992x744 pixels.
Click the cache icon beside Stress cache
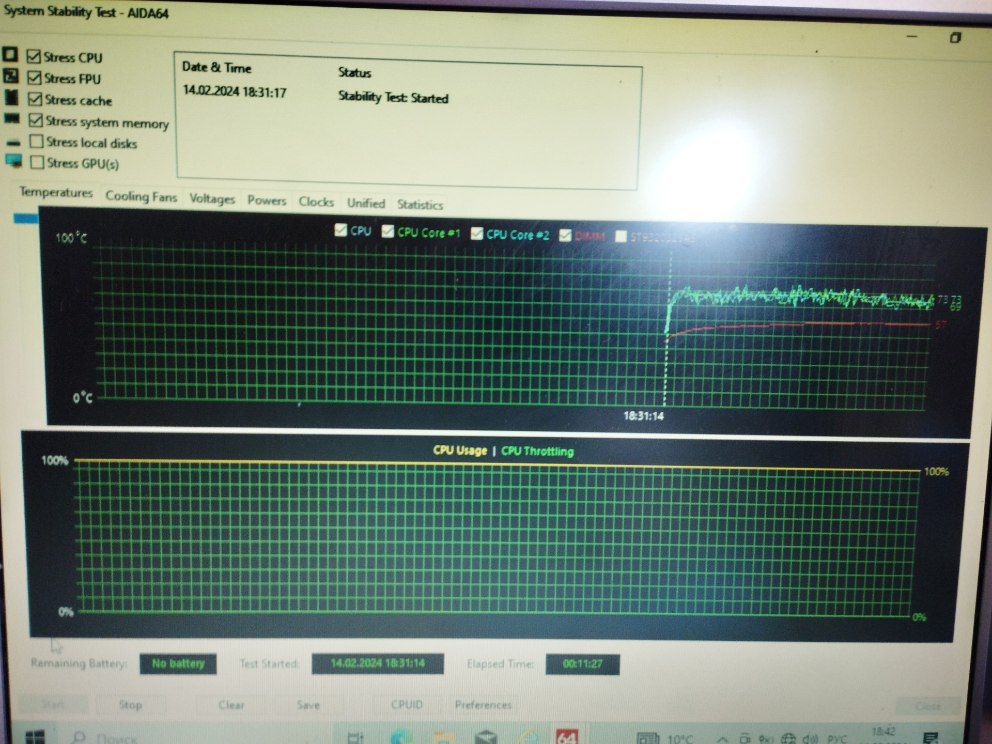pyautogui.click(x=11, y=97)
